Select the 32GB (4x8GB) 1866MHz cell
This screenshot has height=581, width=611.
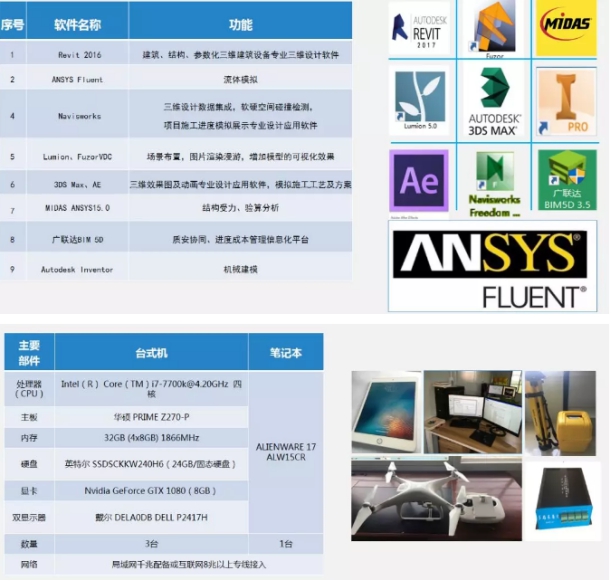tap(151, 438)
